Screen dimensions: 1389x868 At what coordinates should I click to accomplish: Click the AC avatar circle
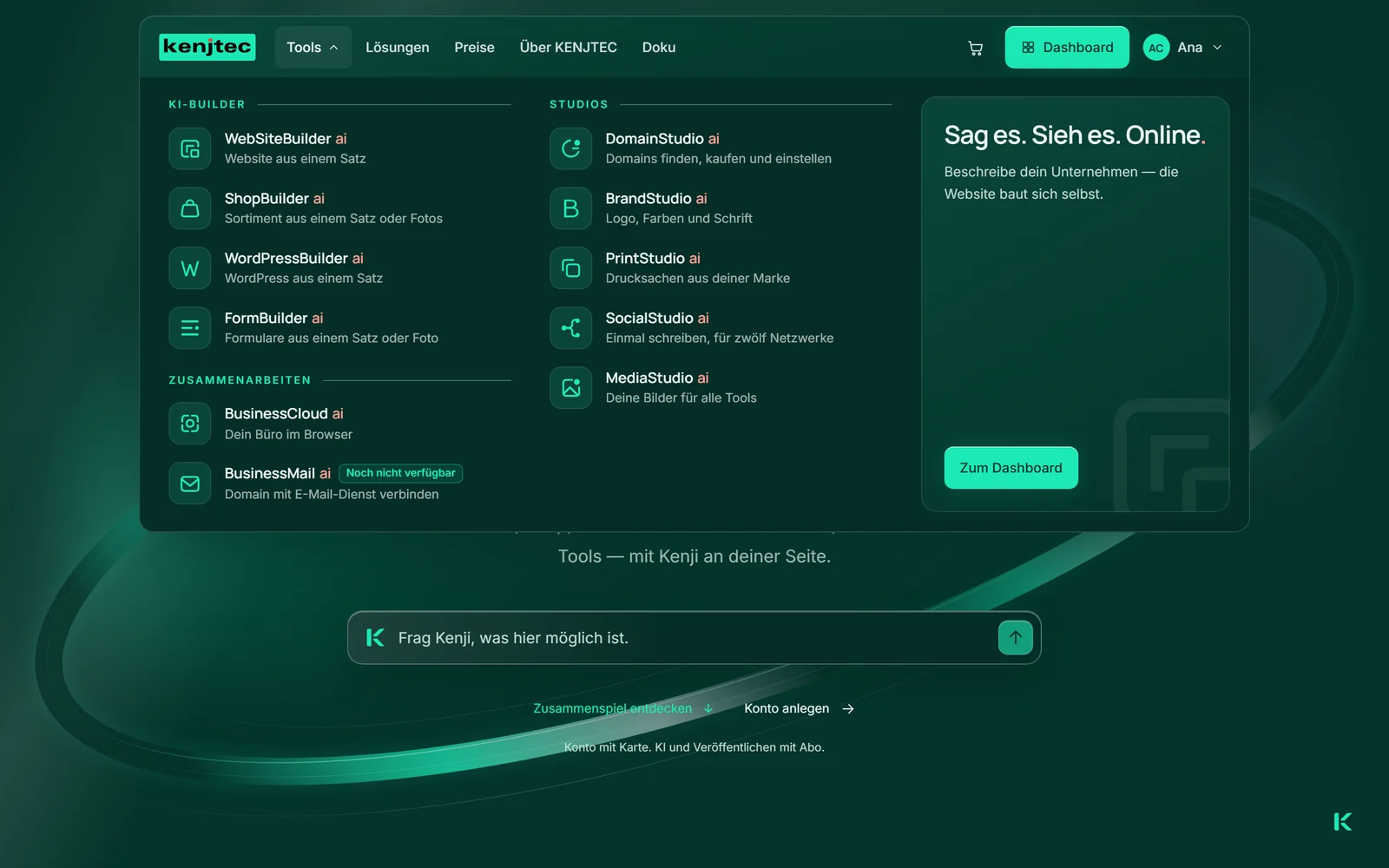pos(1155,48)
